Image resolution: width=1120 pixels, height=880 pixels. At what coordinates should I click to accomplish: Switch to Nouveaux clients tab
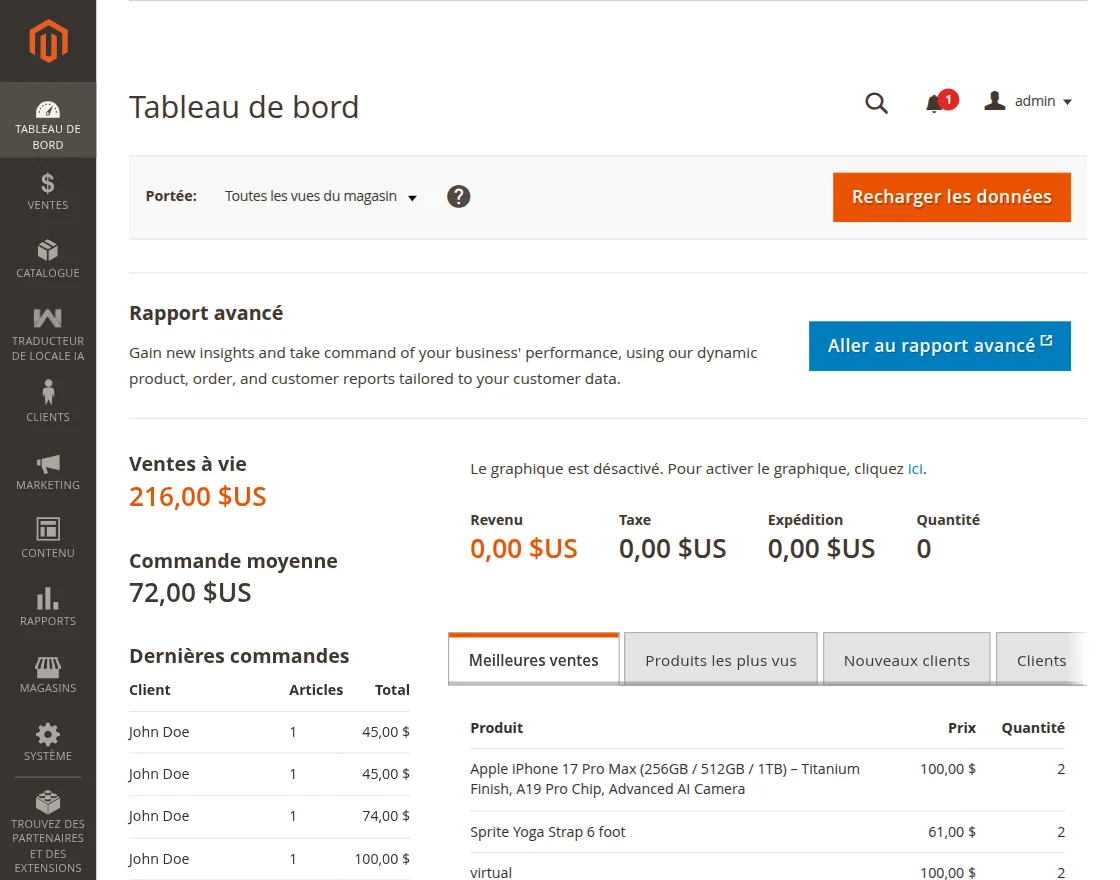coord(906,660)
